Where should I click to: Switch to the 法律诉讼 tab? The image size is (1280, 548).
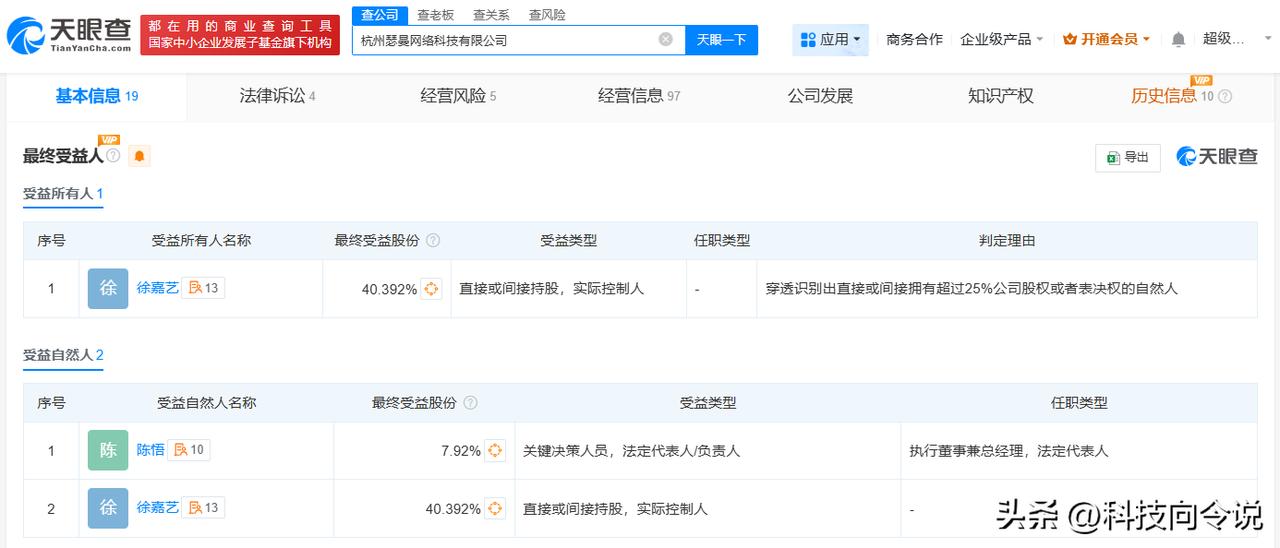[277, 96]
